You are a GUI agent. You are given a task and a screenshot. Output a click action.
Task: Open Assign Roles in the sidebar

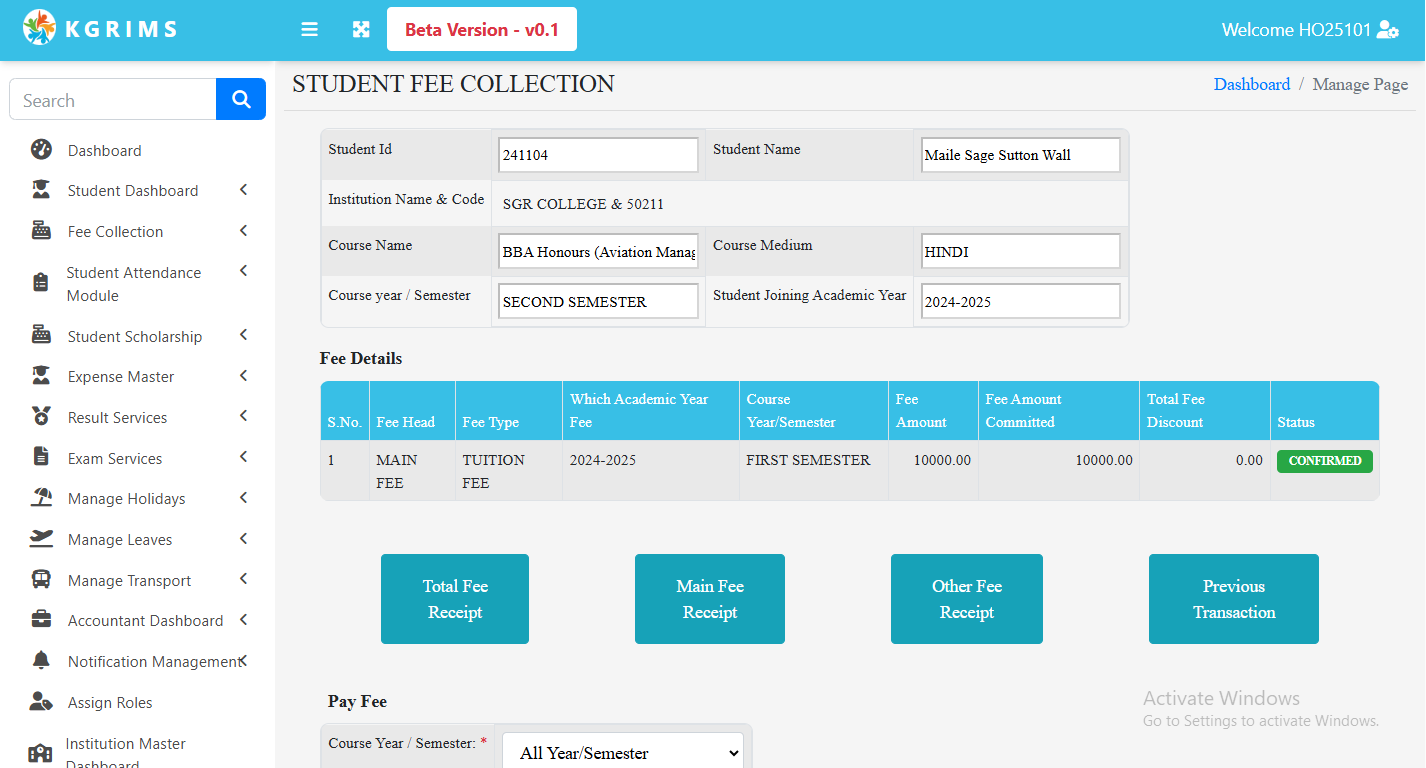tap(110, 702)
